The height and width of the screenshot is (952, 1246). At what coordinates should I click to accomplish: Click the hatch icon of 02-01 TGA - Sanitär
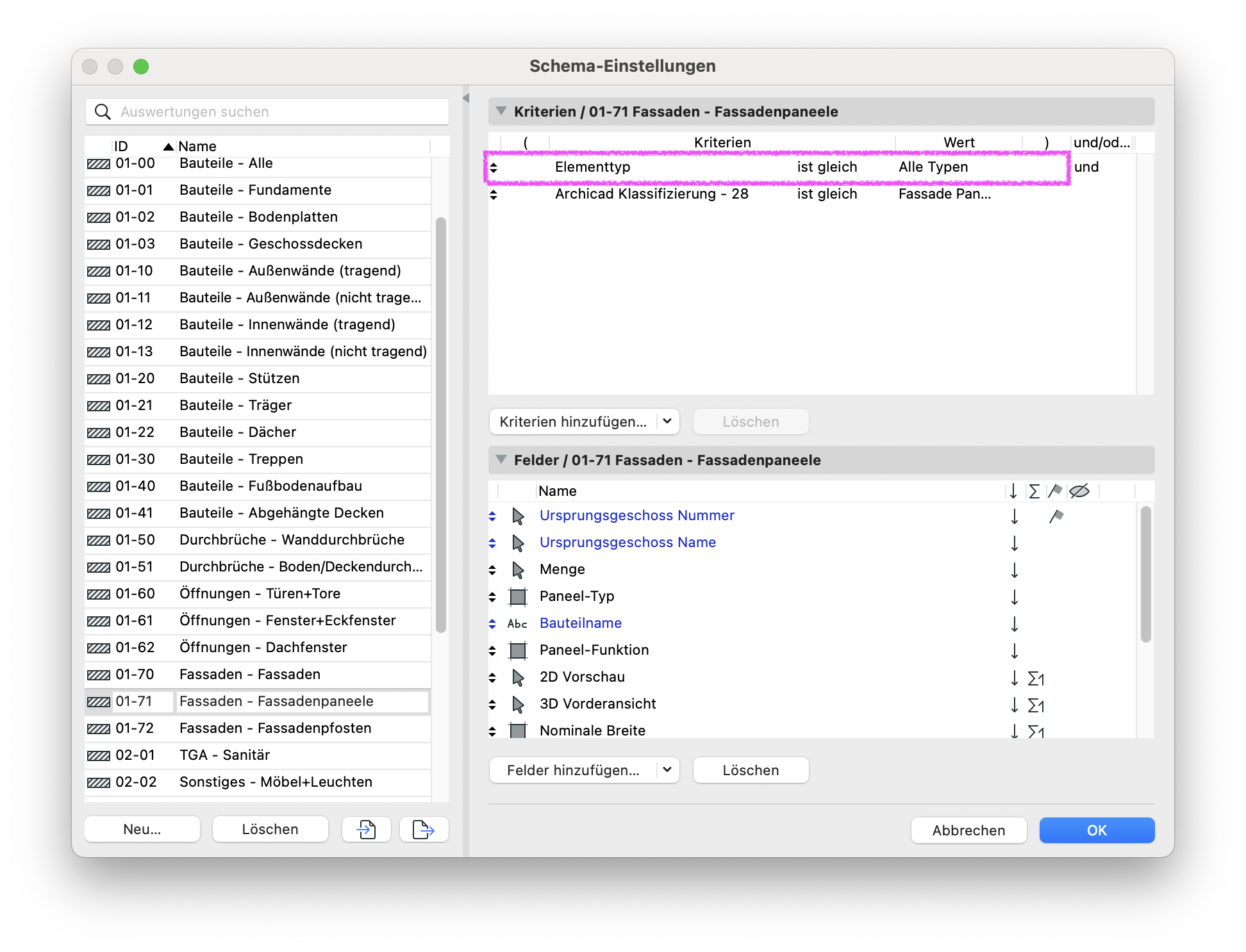point(99,755)
